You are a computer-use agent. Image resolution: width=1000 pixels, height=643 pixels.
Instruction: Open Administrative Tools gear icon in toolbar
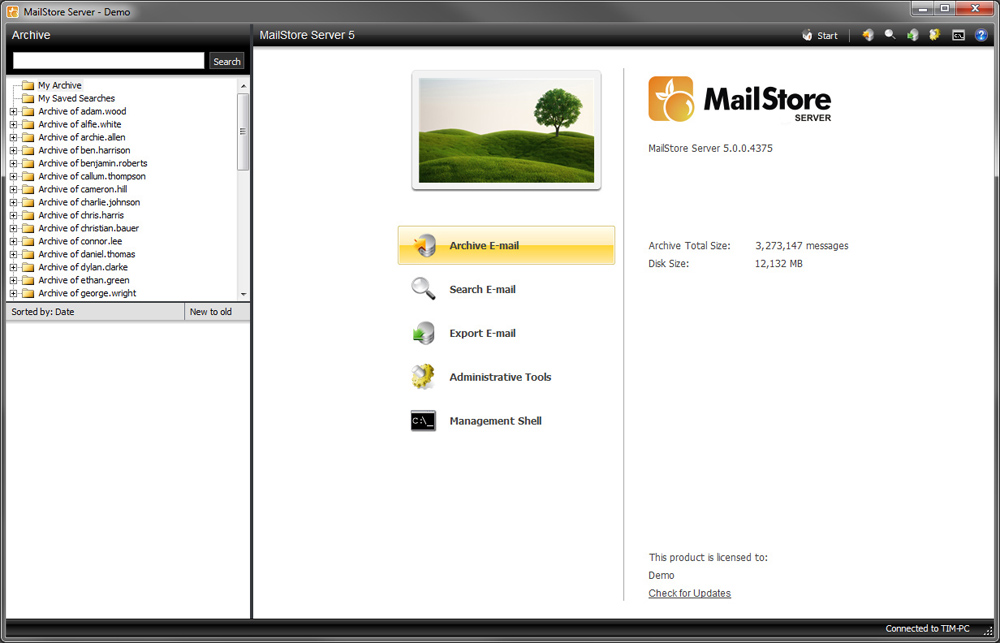(935, 35)
